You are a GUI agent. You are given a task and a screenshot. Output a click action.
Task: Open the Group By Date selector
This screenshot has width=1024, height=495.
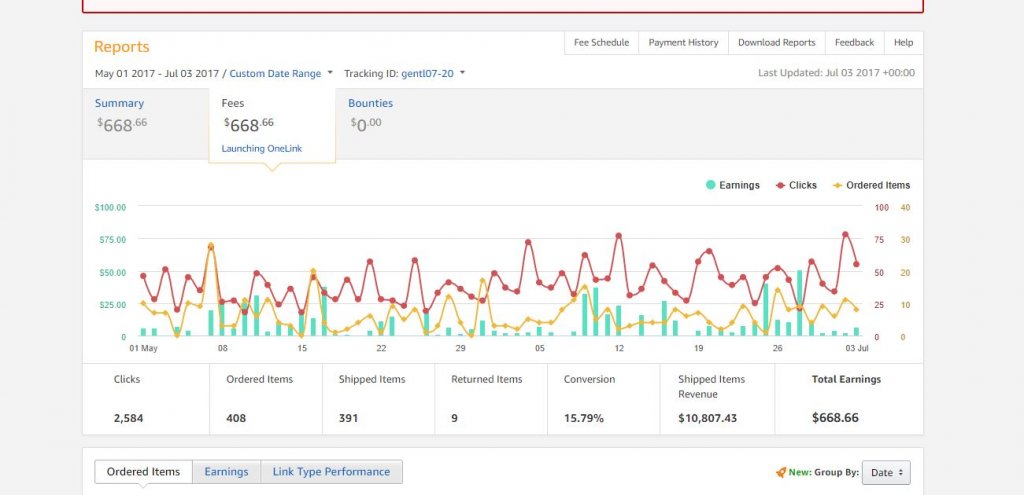tap(886, 472)
